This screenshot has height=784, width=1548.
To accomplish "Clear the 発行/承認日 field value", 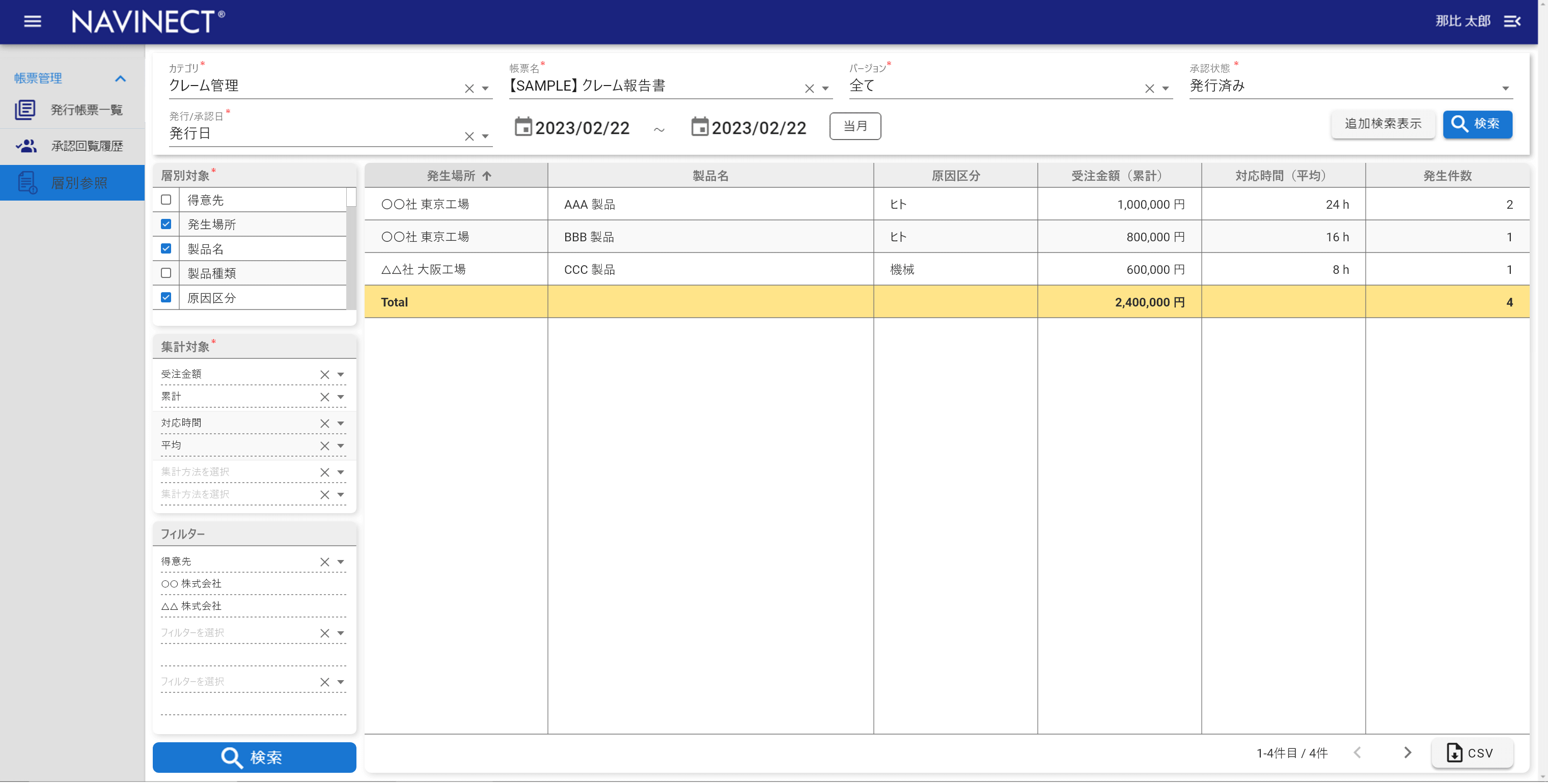I will [x=469, y=136].
